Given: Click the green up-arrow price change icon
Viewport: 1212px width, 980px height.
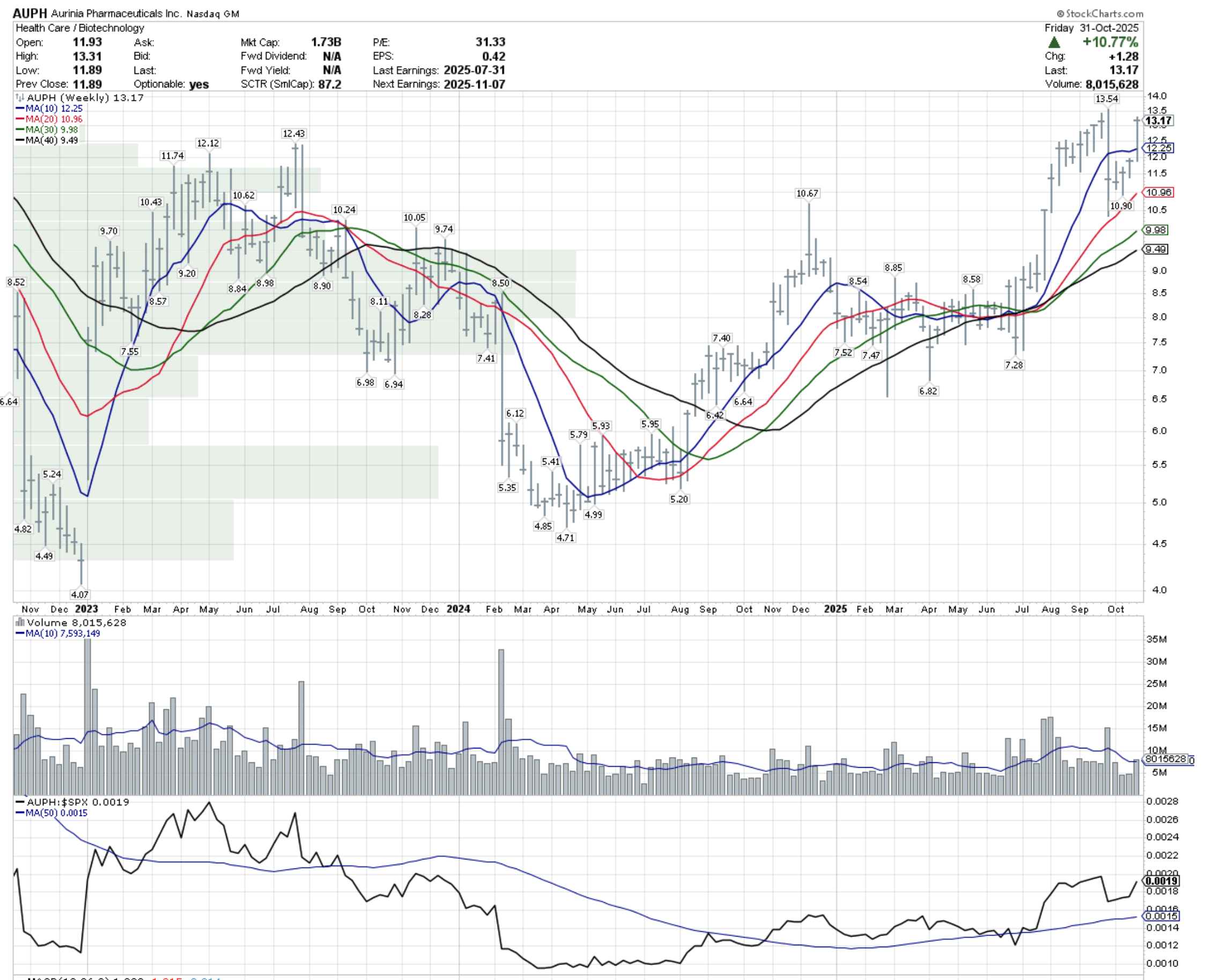Looking at the screenshot, I should [1053, 42].
